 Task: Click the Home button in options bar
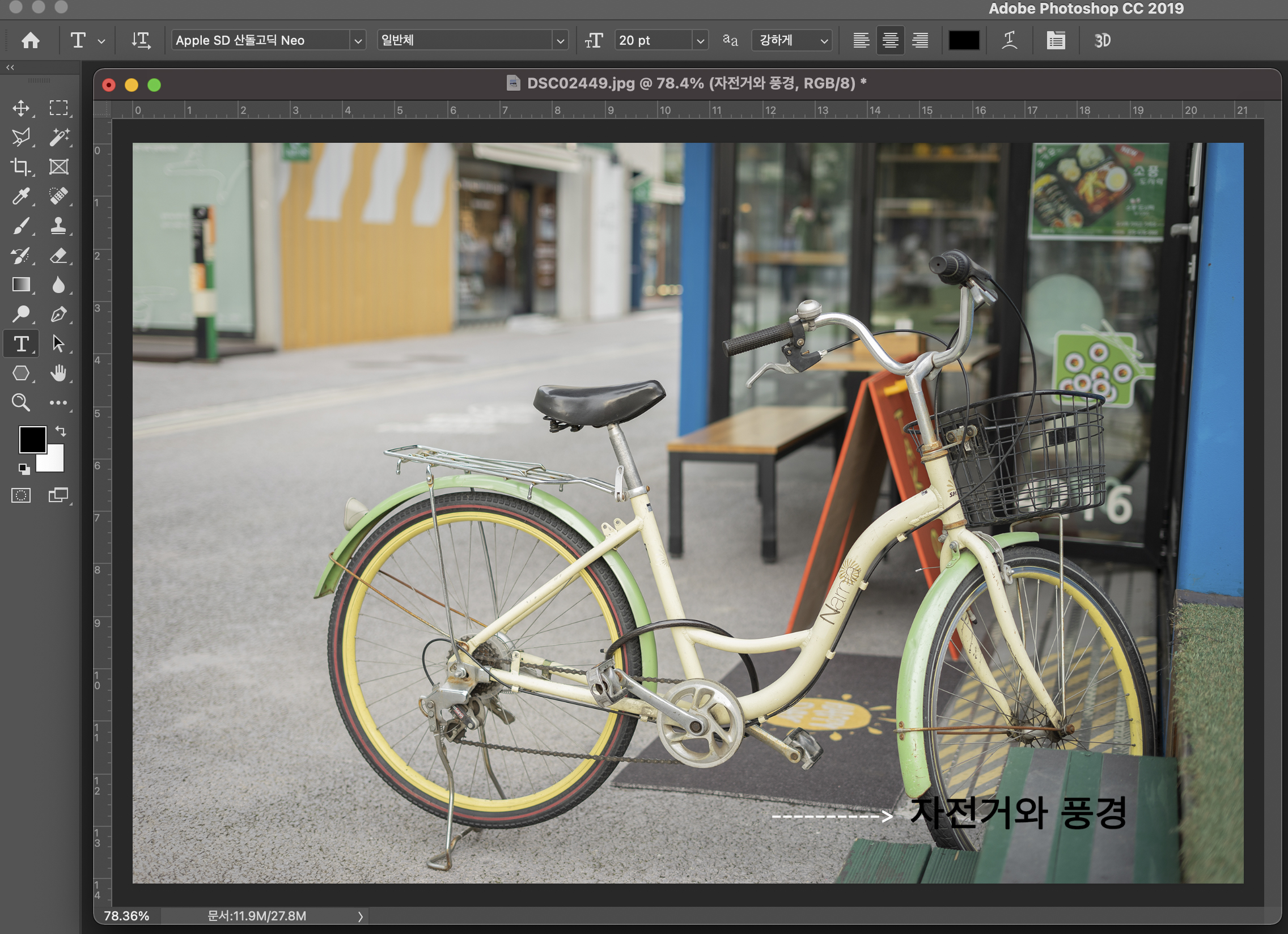pos(31,40)
